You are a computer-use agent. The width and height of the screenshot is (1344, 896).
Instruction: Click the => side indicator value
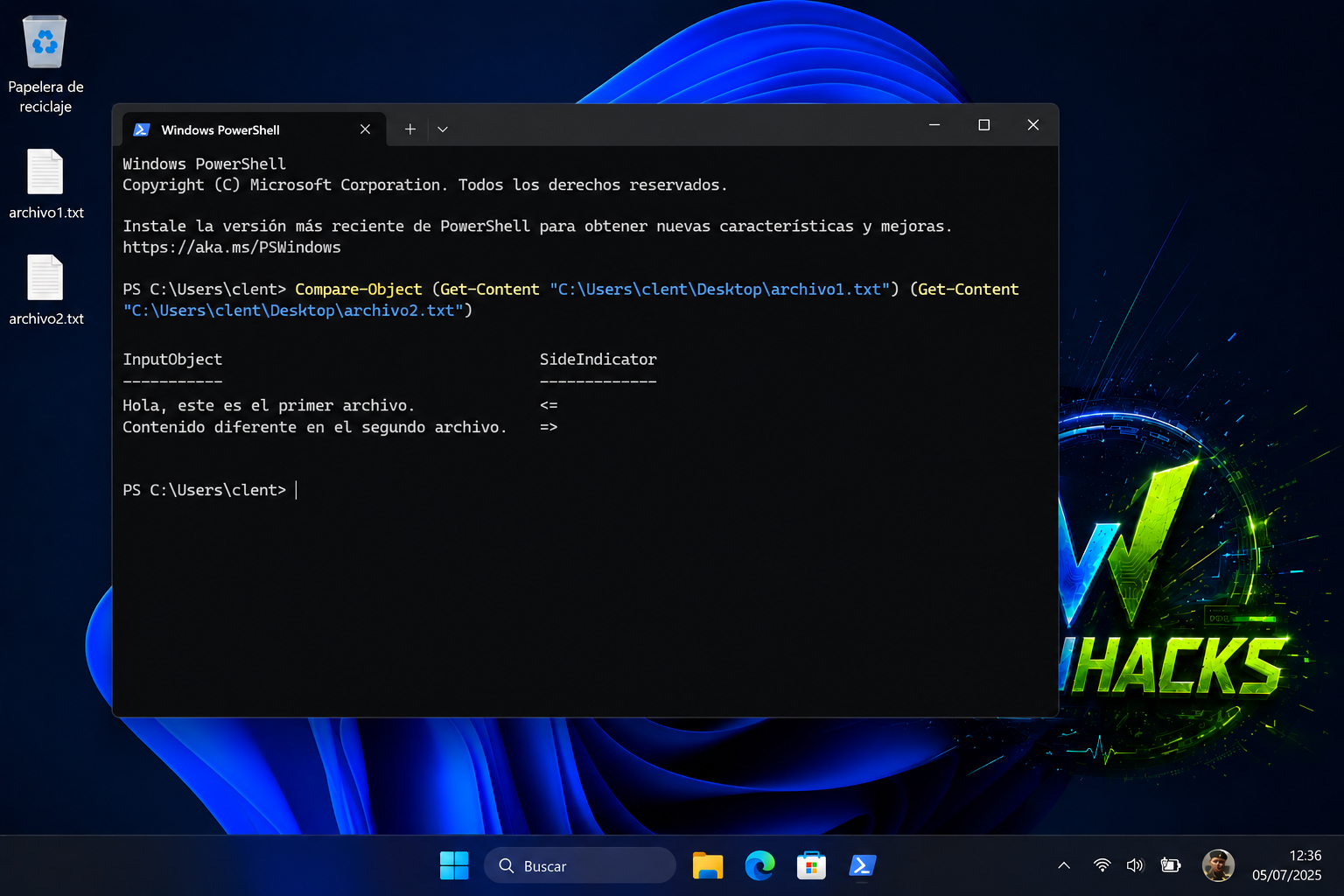tap(549, 427)
